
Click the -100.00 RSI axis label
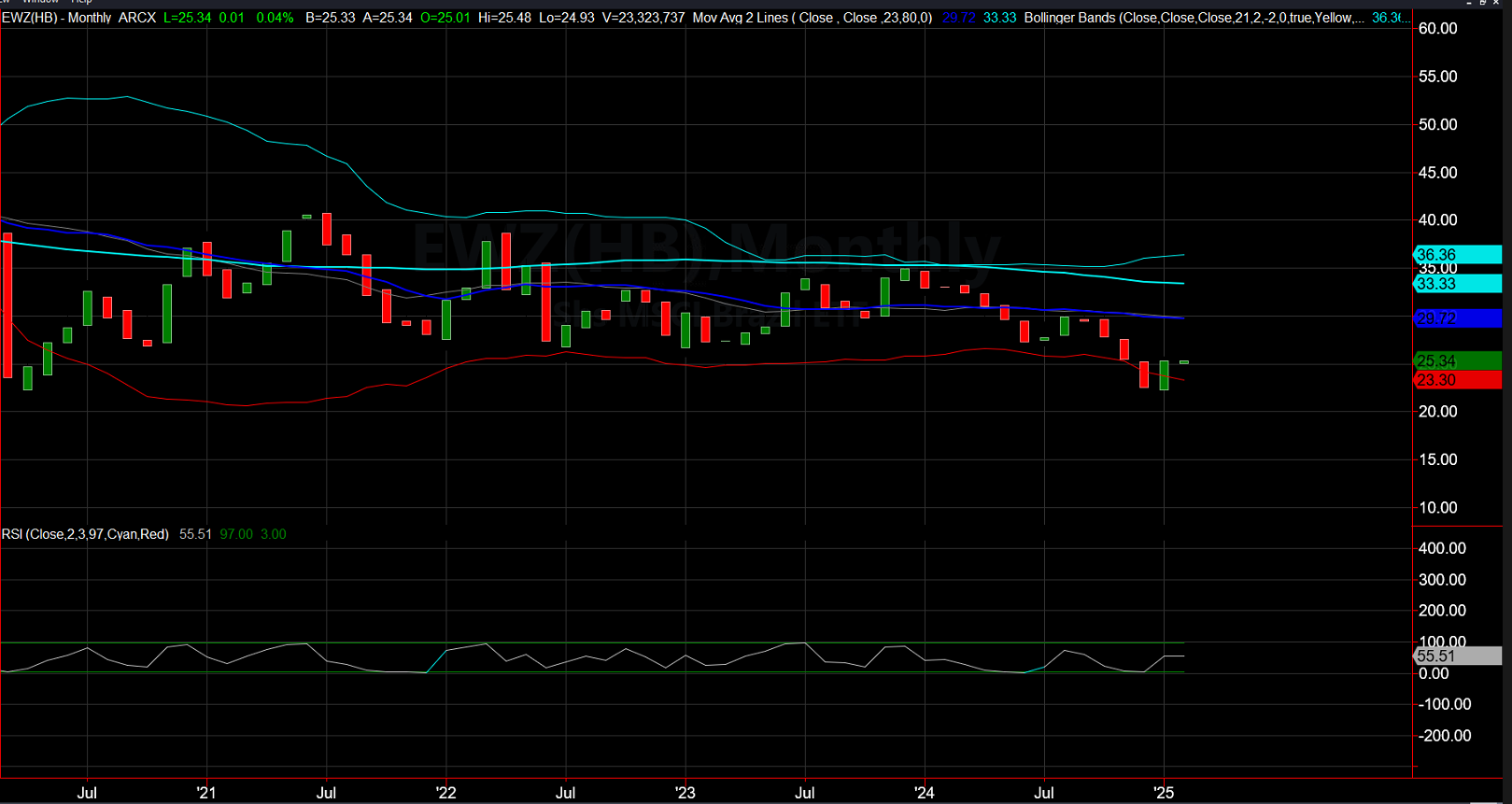[x=1445, y=704]
